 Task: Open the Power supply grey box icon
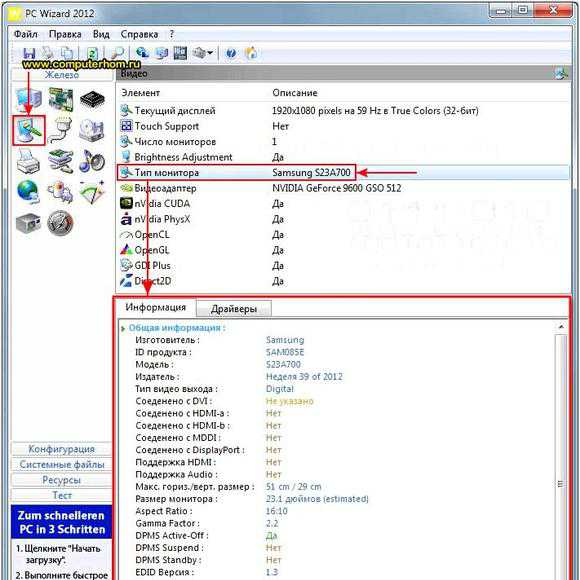[28, 223]
